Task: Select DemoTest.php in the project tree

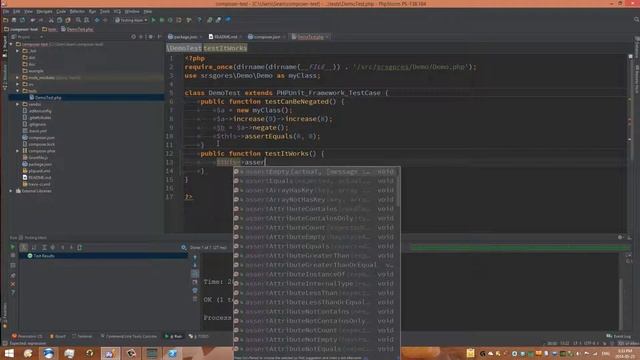Action: (45, 98)
